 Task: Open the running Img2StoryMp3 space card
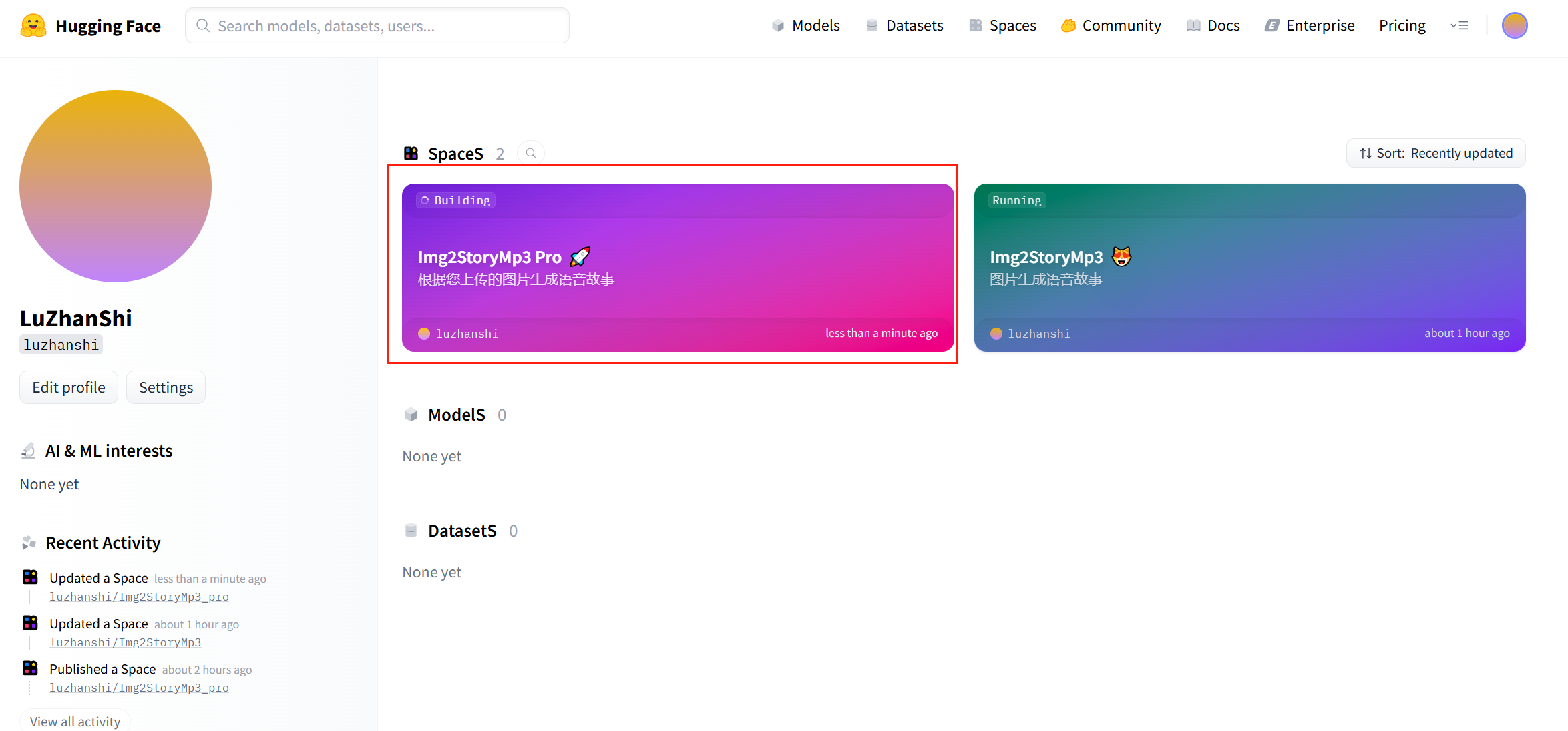(x=1249, y=267)
